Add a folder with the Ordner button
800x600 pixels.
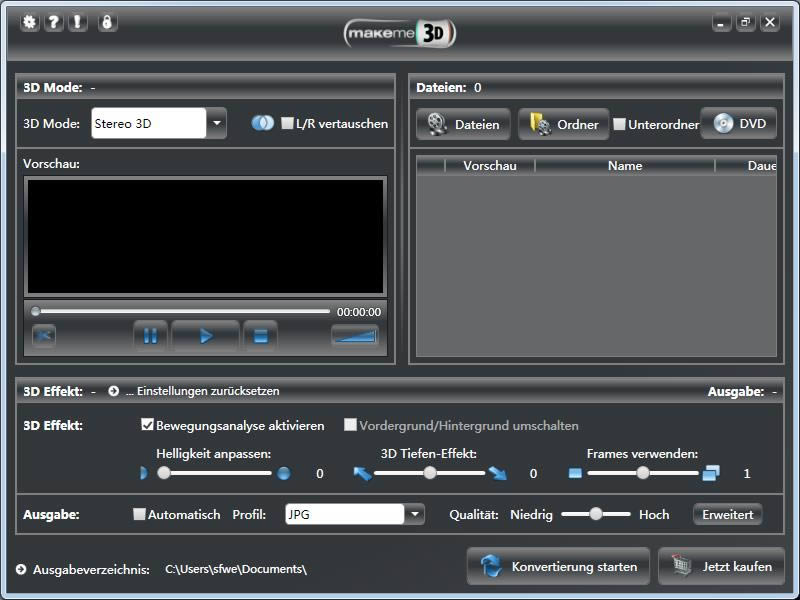(564, 124)
